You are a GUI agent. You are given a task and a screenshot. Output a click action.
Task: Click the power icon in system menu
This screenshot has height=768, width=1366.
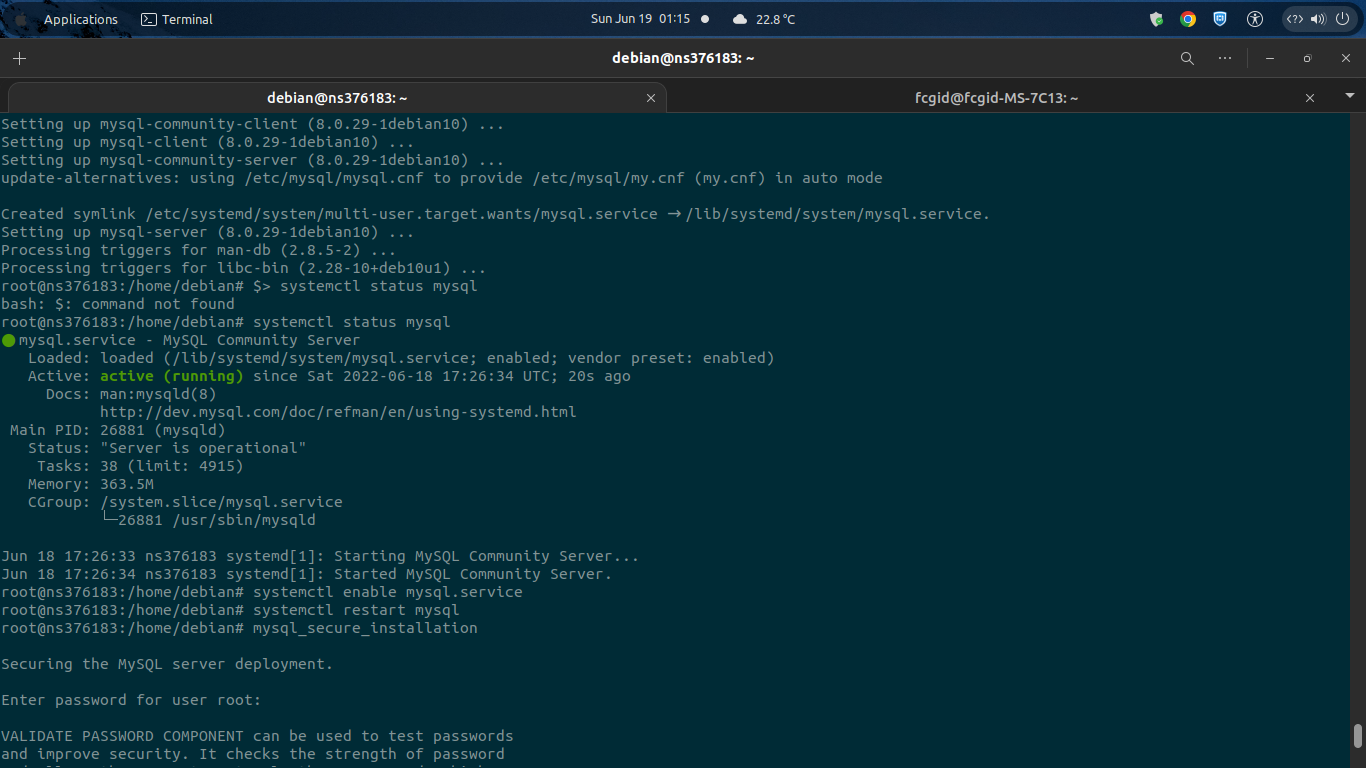[x=1341, y=19]
